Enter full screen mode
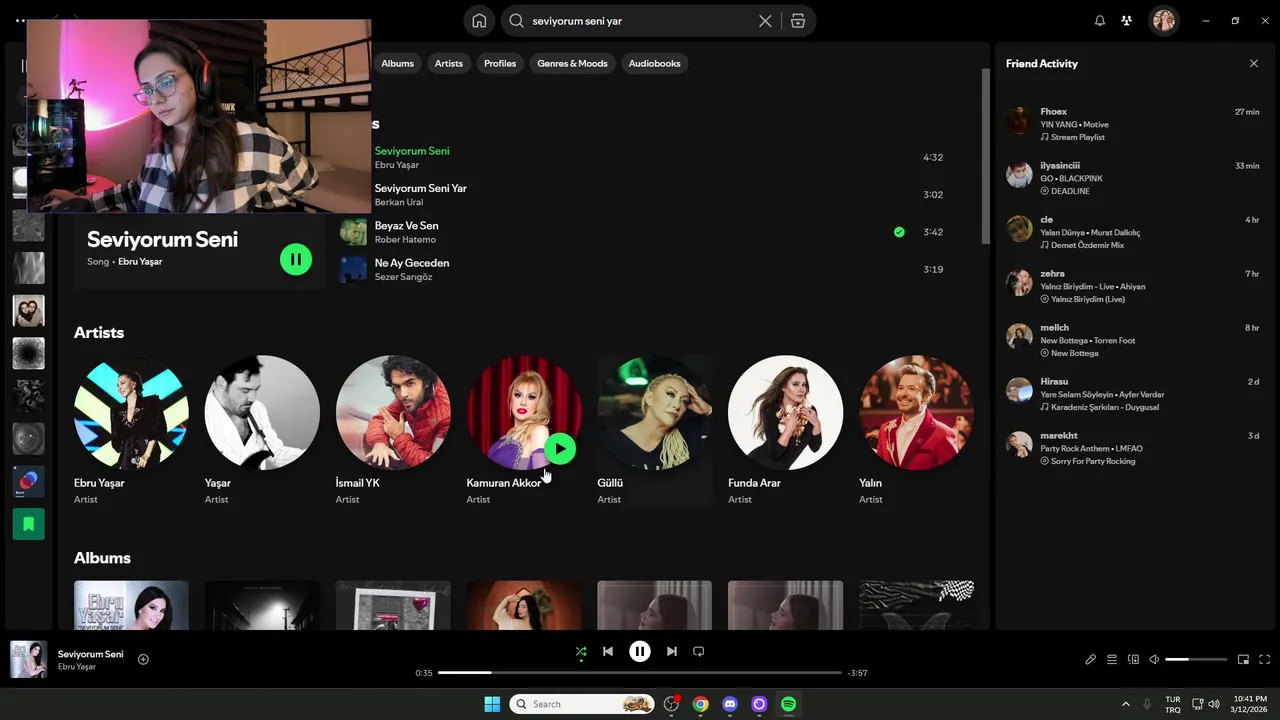Viewport: 1280px width, 720px height. (x=1265, y=659)
